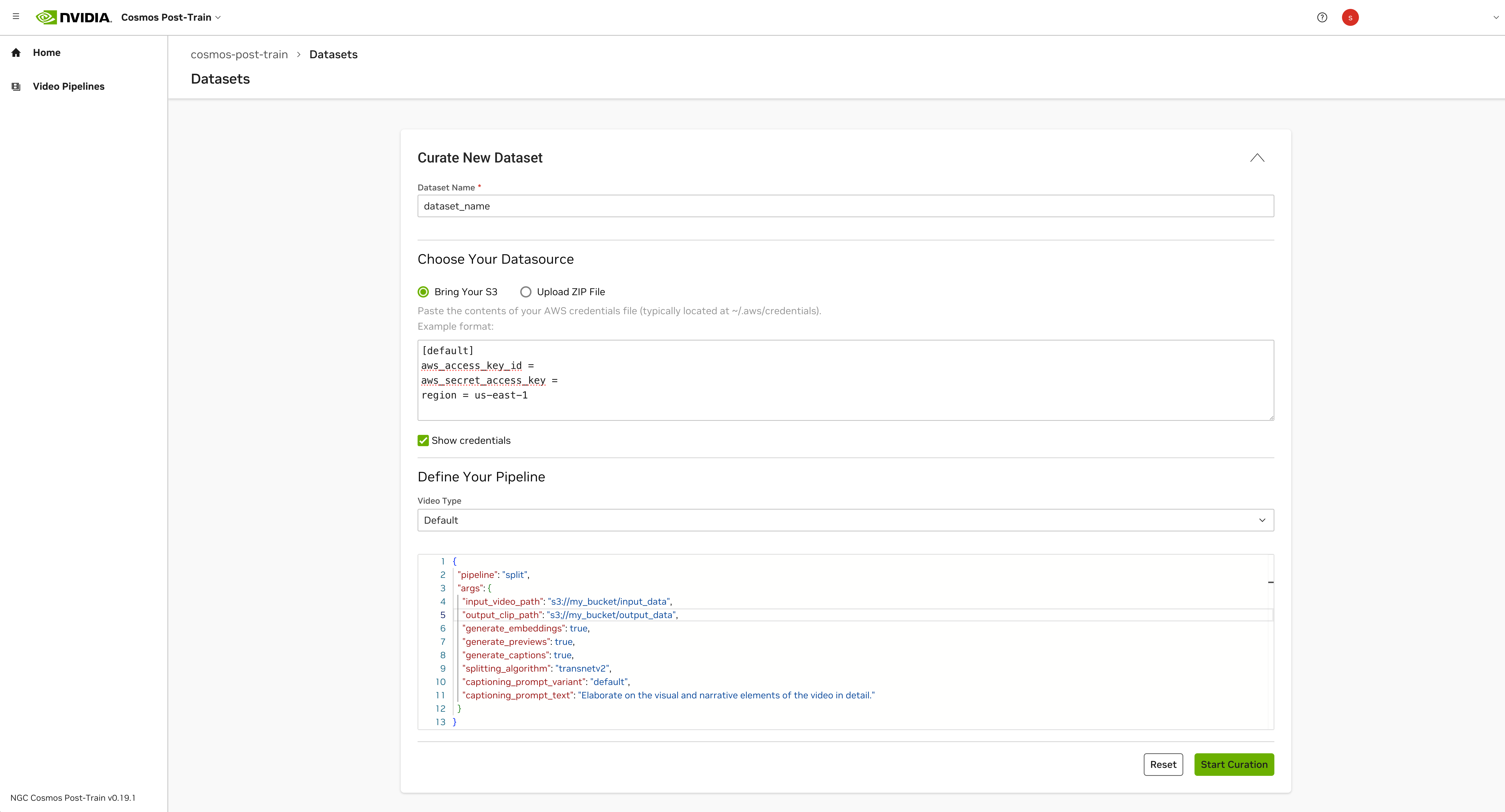The width and height of the screenshot is (1505, 812).
Task: Click the Reset button
Action: click(x=1163, y=764)
